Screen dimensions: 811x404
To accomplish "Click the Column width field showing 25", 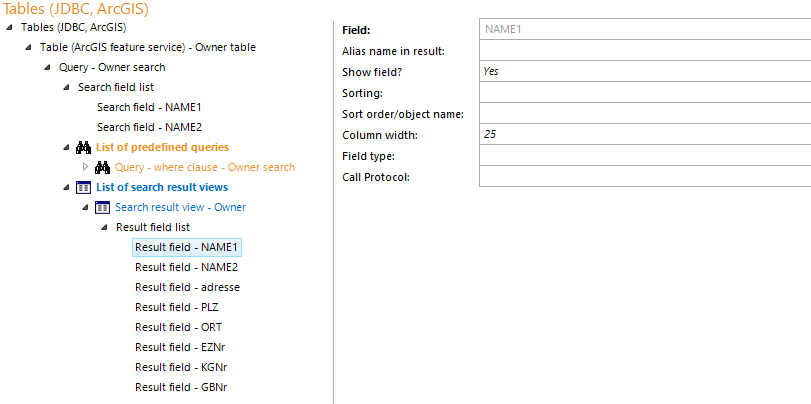I will (645, 134).
